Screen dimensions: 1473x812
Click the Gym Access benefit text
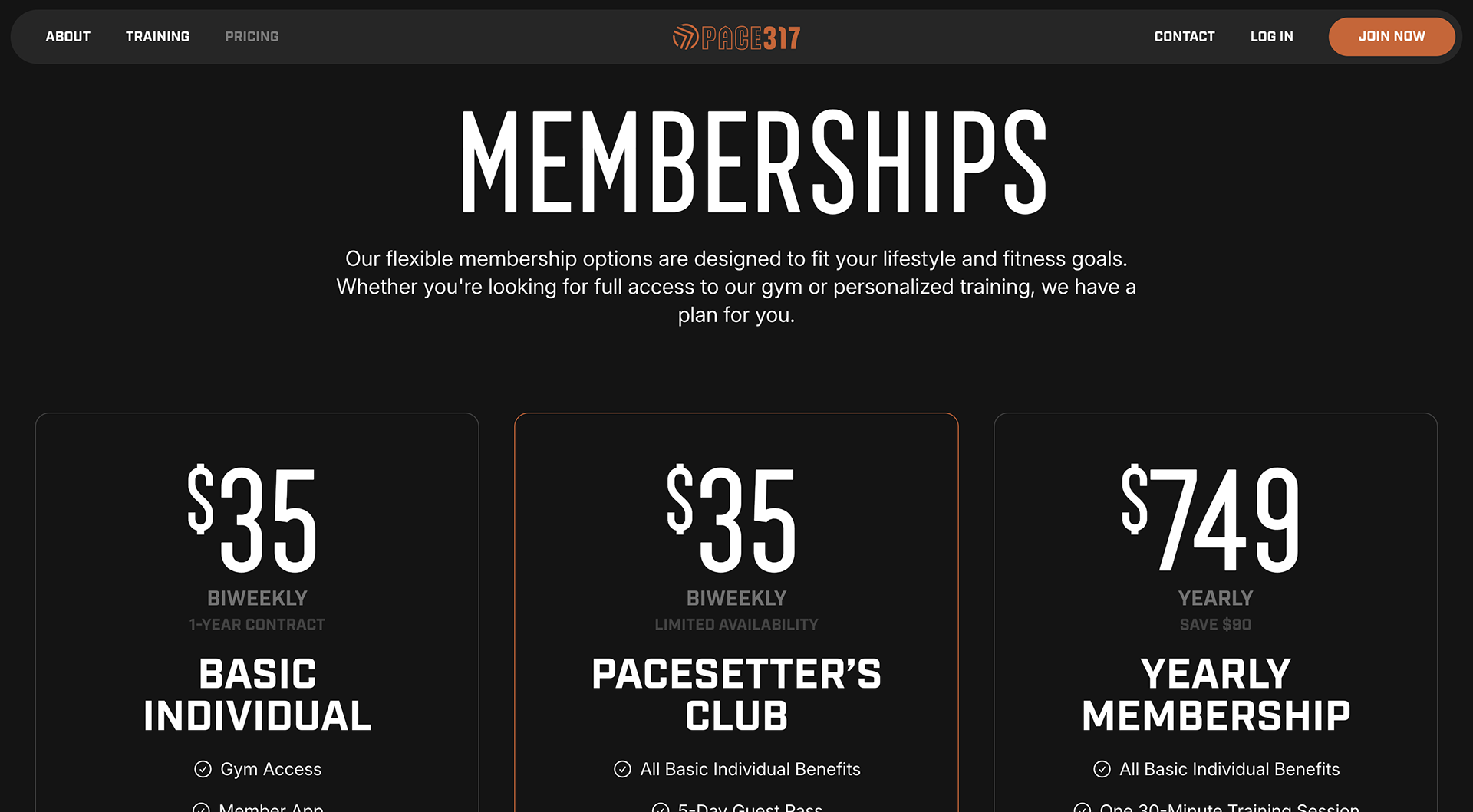[x=271, y=769]
